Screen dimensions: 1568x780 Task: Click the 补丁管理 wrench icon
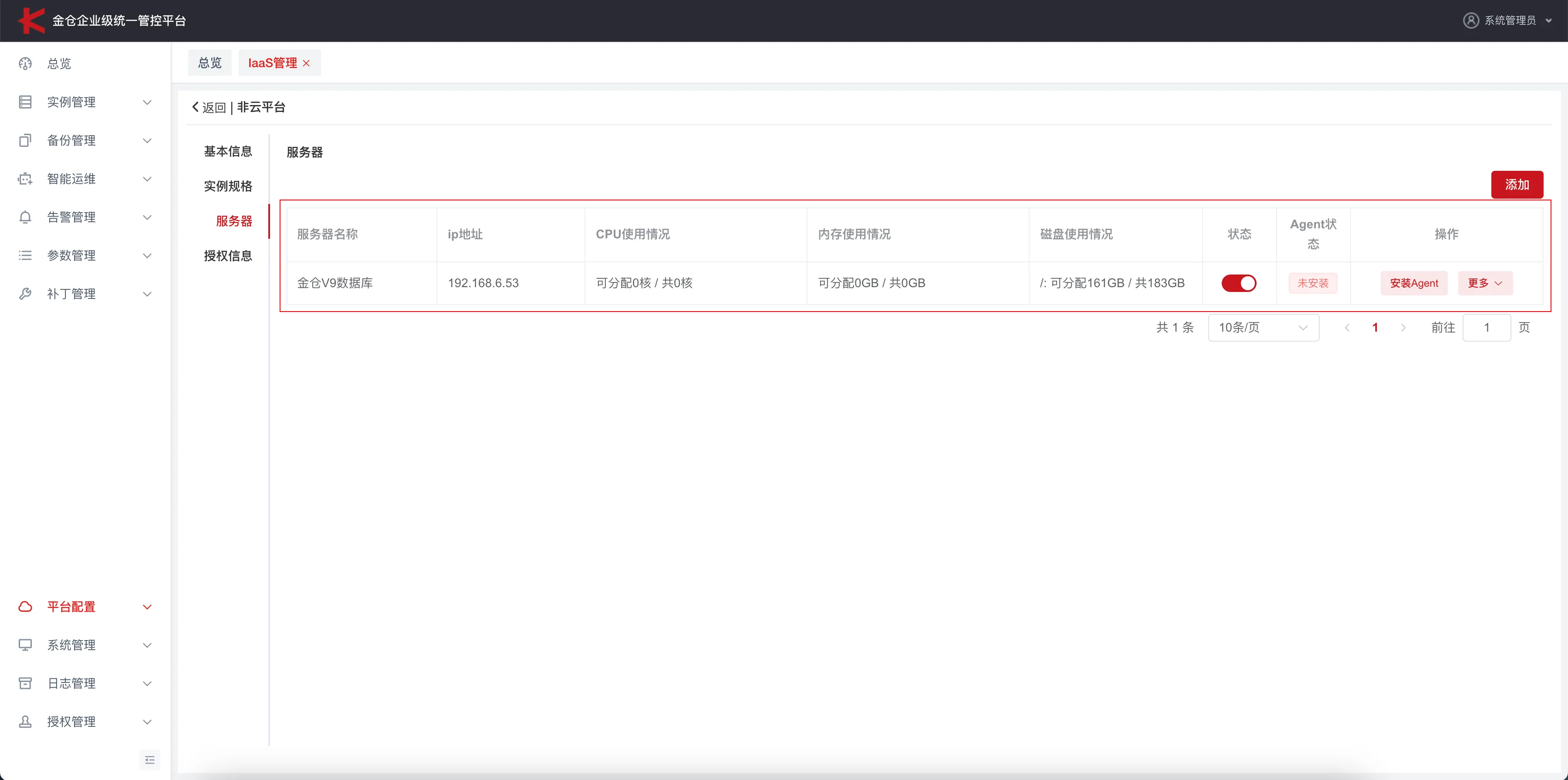point(25,294)
